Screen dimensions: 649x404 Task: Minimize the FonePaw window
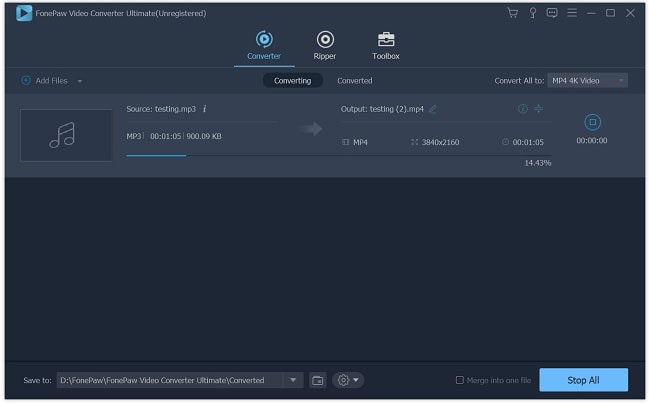coord(591,13)
